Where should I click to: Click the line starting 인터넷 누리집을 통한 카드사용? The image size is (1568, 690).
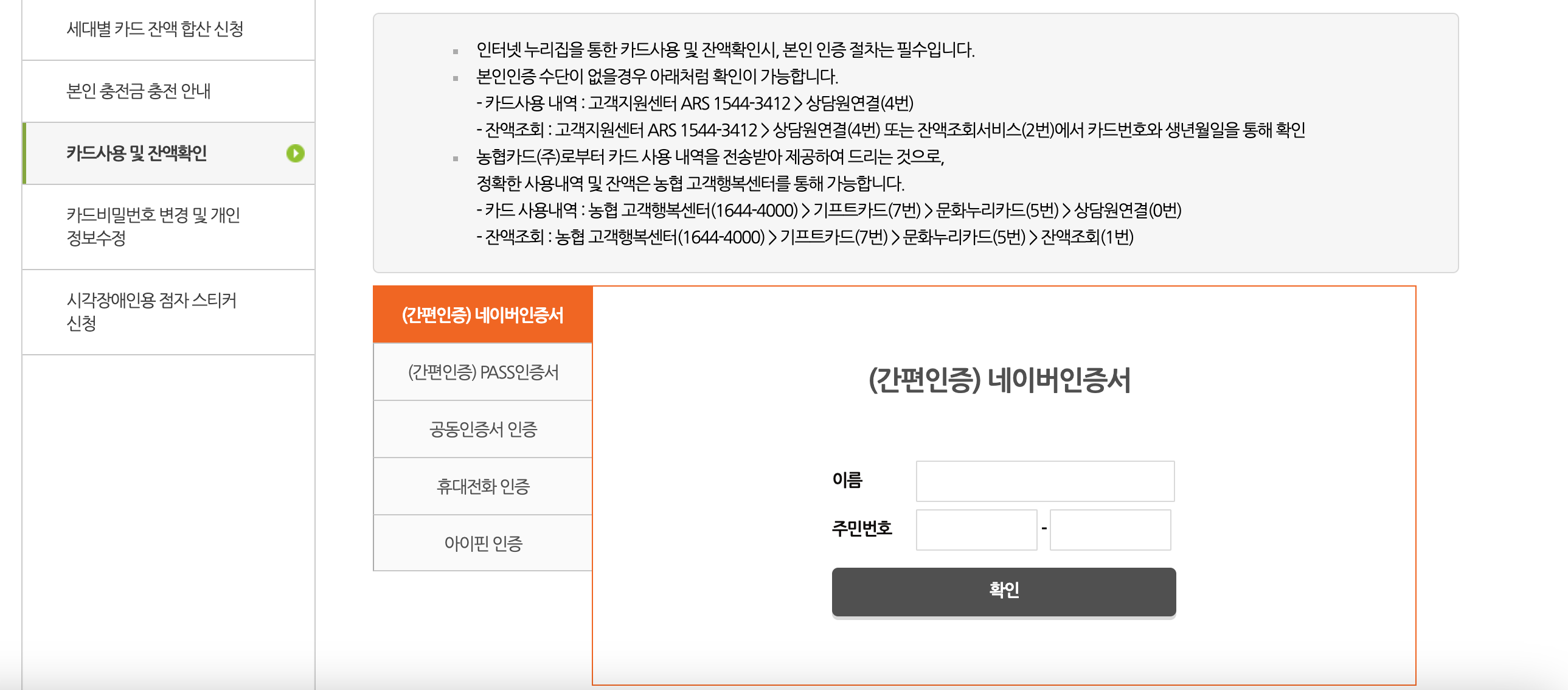[x=725, y=50]
